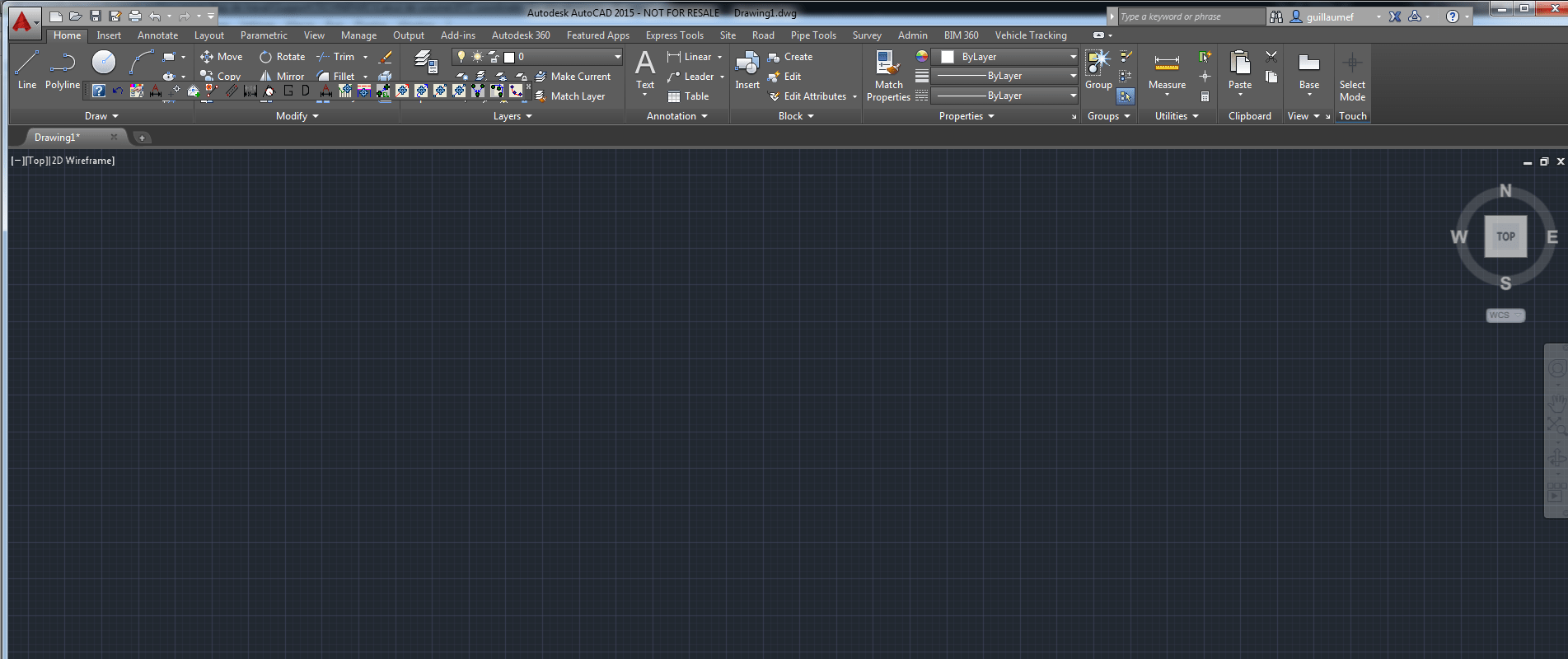Toggle layer lock padlock icon
Screen dimensions: 1568x659
point(494,57)
